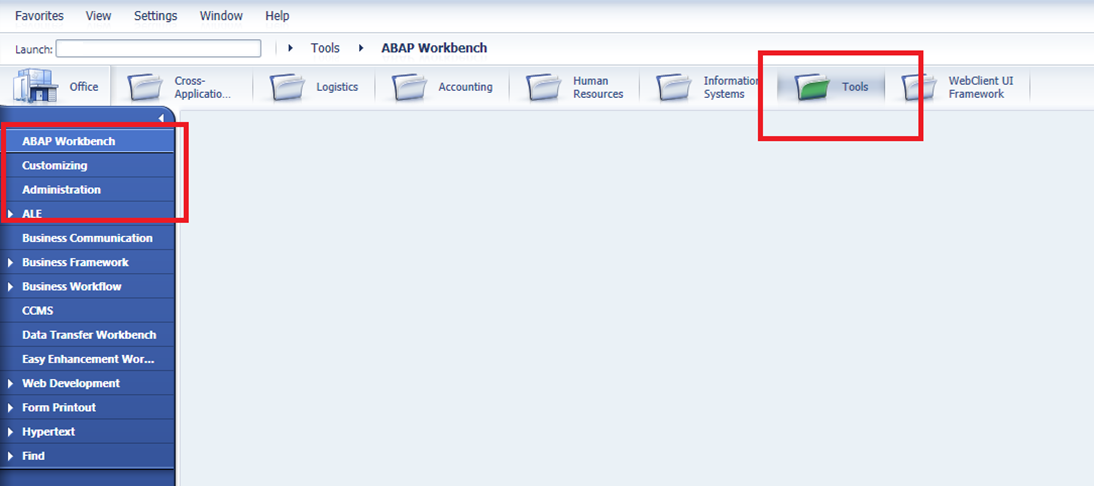The height and width of the screenshot is (486, 1094).
Task: Open the Window menu
Action: click(221, 16)
